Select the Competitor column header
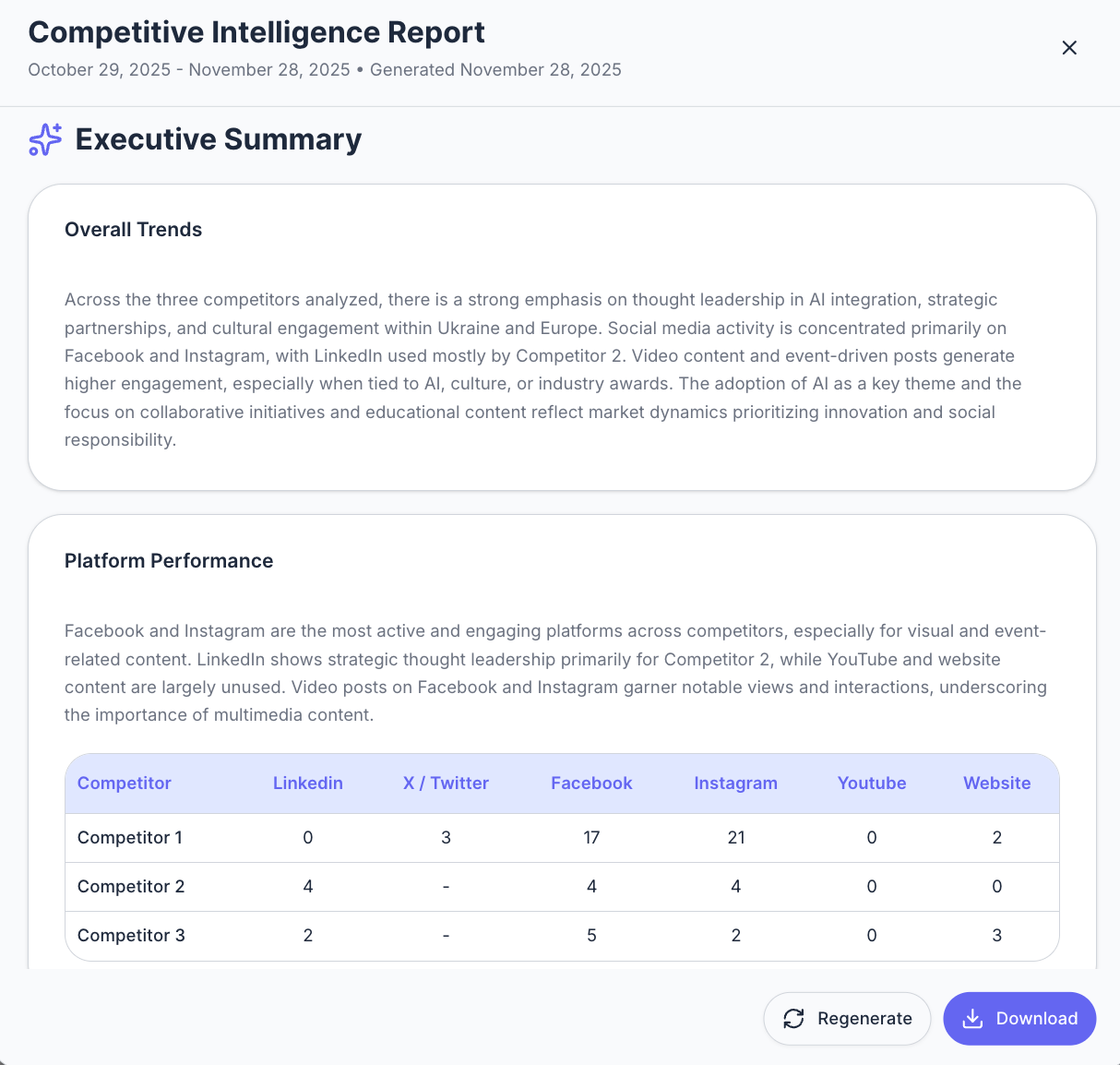The width and height of the screenshot is (1120, 1065). click(x=124, y=783)
